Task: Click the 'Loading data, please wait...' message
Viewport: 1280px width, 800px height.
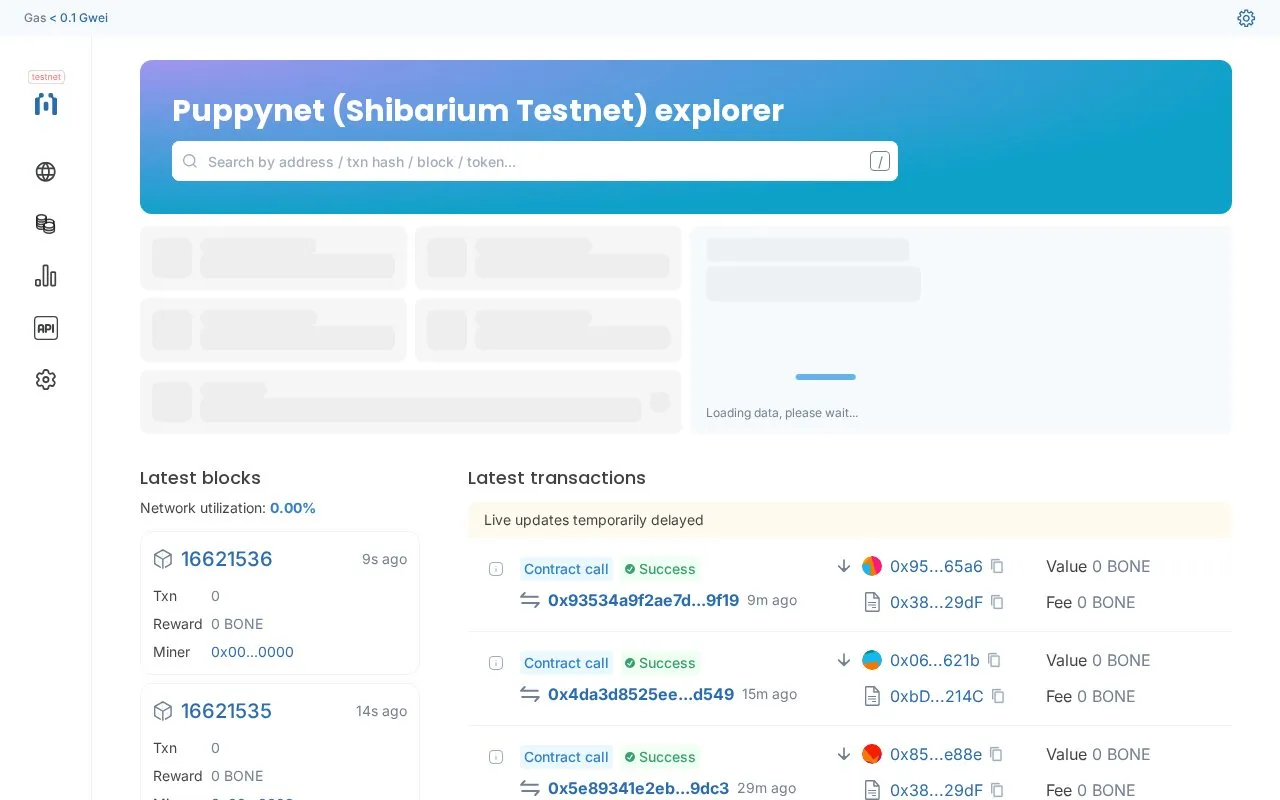Action: [782, 413]
